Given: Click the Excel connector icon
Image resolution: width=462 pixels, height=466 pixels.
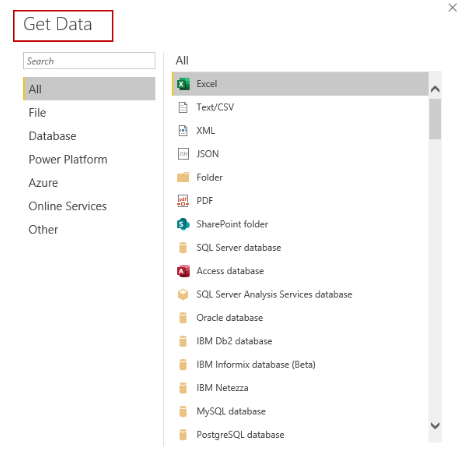Looking at the screenshot, I should pos(183,84).
